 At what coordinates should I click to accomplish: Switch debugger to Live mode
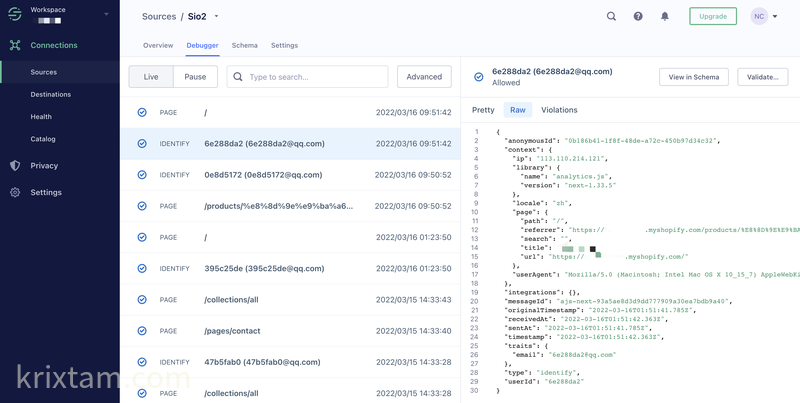click(151, 77)
